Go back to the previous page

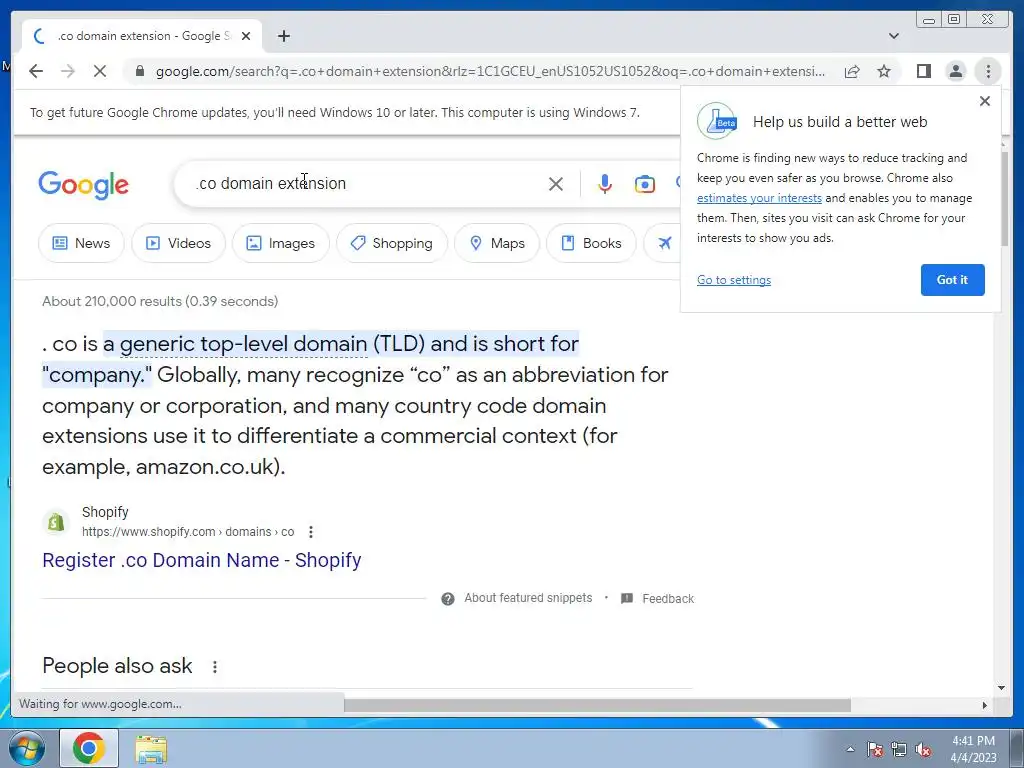point(36,71)
